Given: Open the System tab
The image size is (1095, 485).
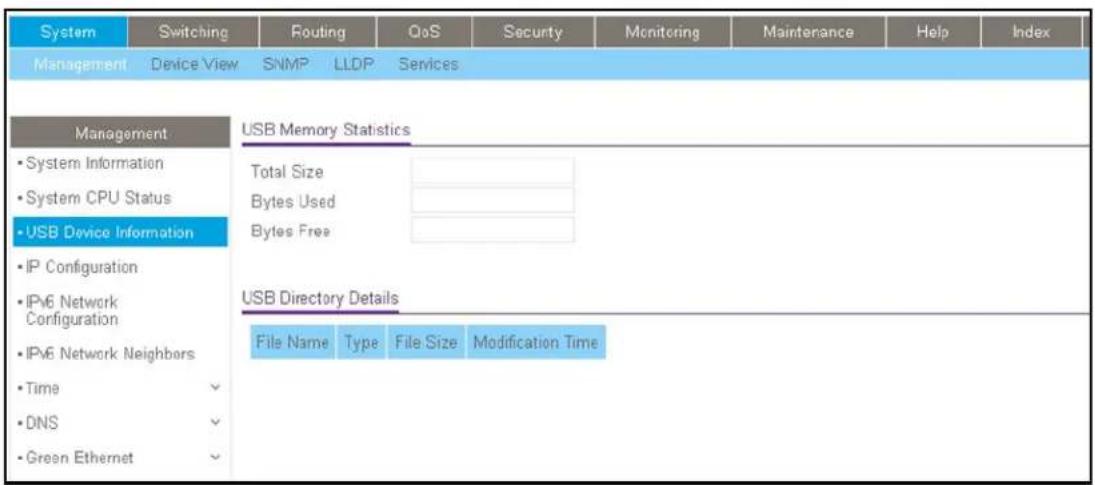Looking at the screenshot, I should pyautogui.click(x=68, y=32).
